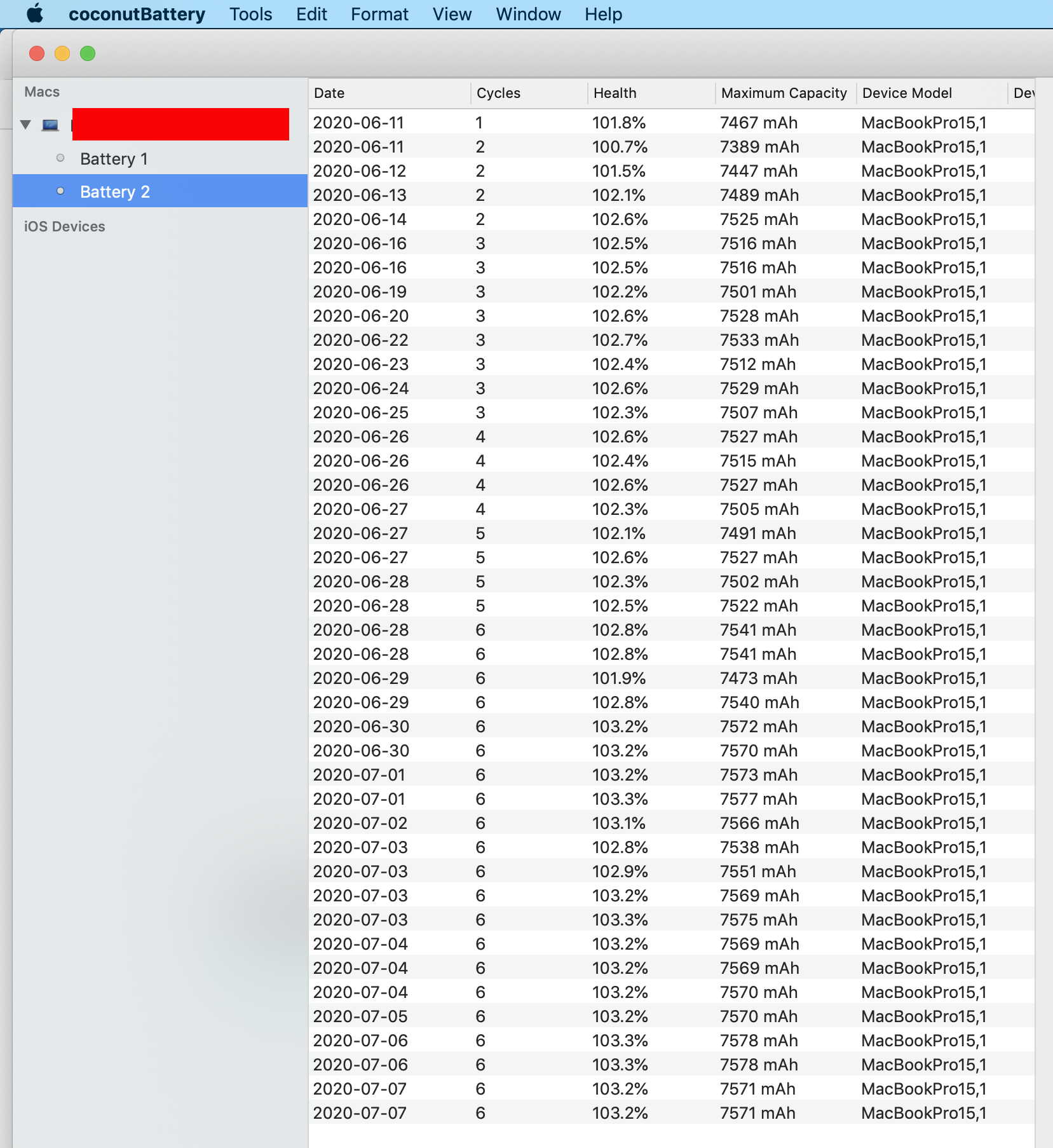Viewport: 1053px width, 1148px height.
Task: Click the 7551 mAh capacity cell
Action: [757, 871]
